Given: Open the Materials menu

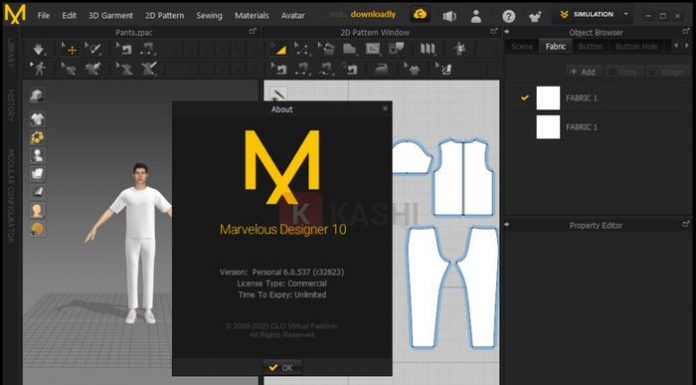Looking at the screenshot, I should (x=252, y=16).
